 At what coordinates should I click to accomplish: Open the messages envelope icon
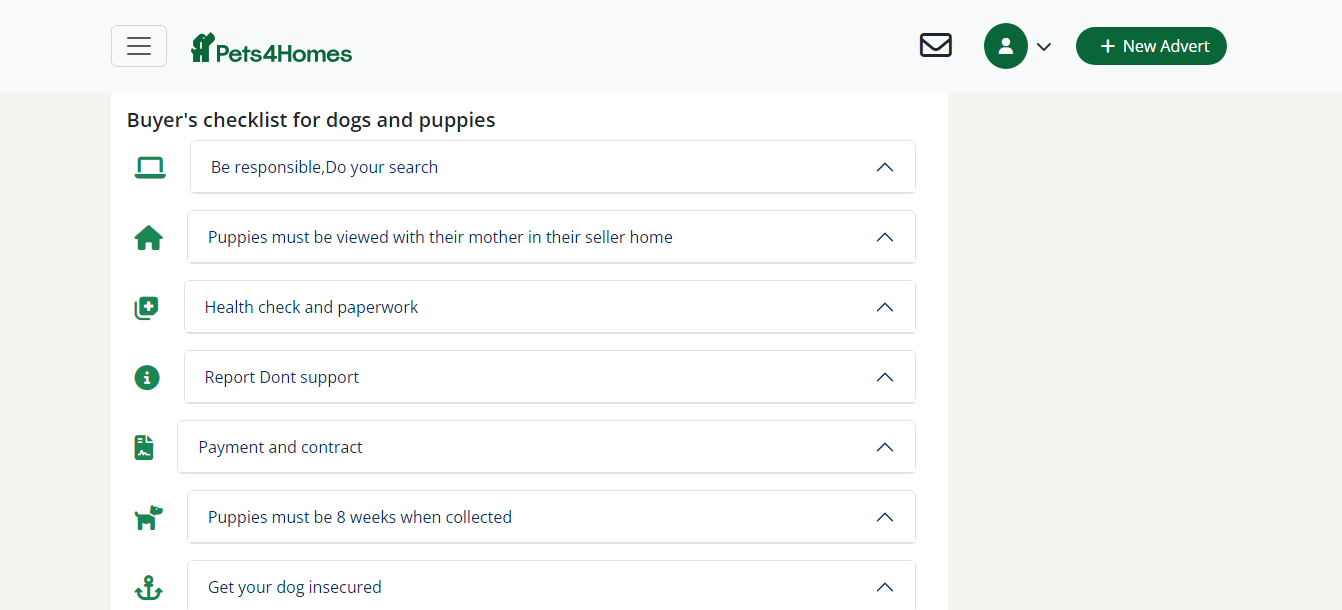tap(936, 46)
